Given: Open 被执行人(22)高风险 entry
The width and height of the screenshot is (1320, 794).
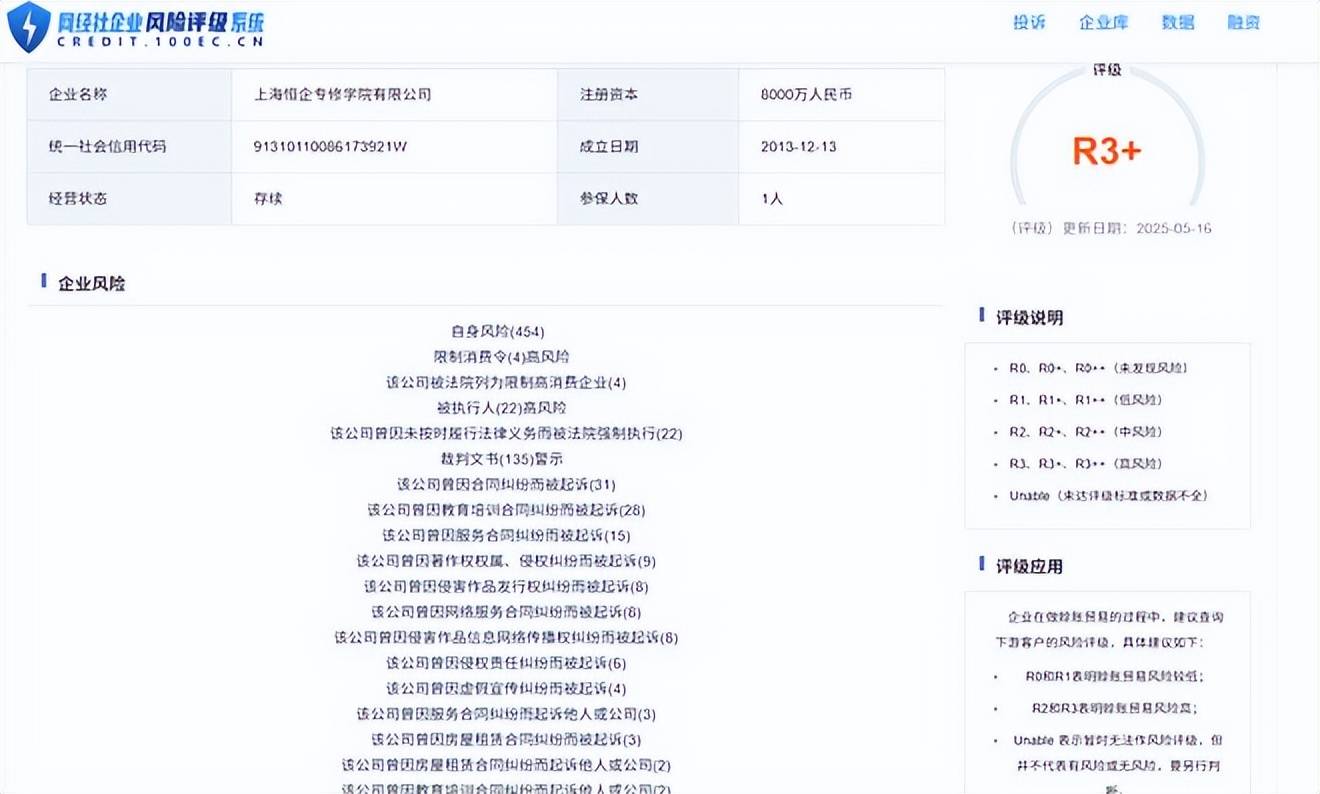Looking at the screenshot, I should [502, 407].
